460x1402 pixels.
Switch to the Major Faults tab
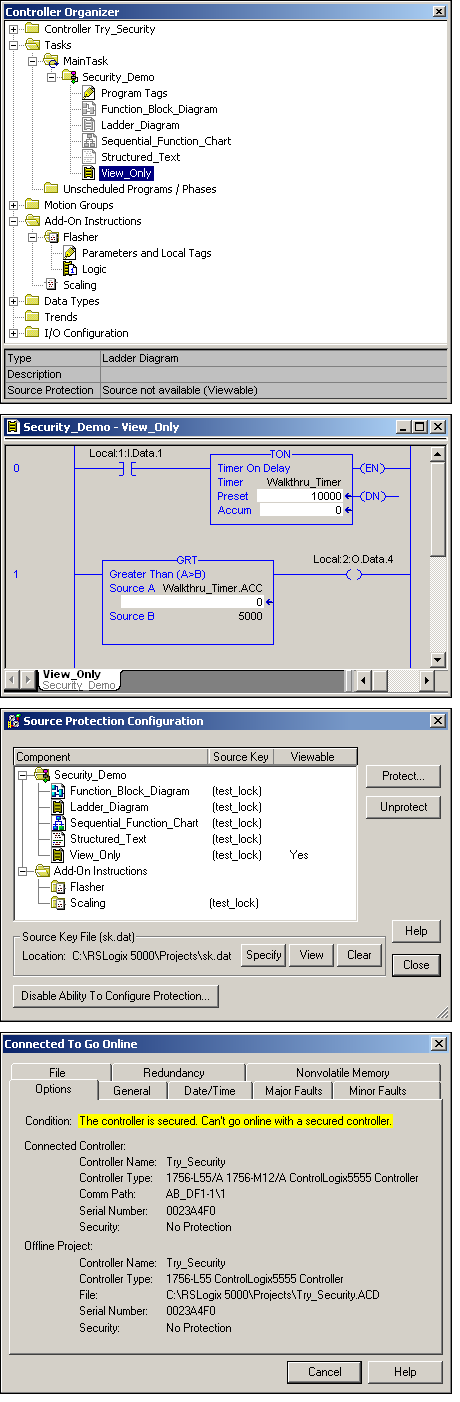(x=293, y=1091)
